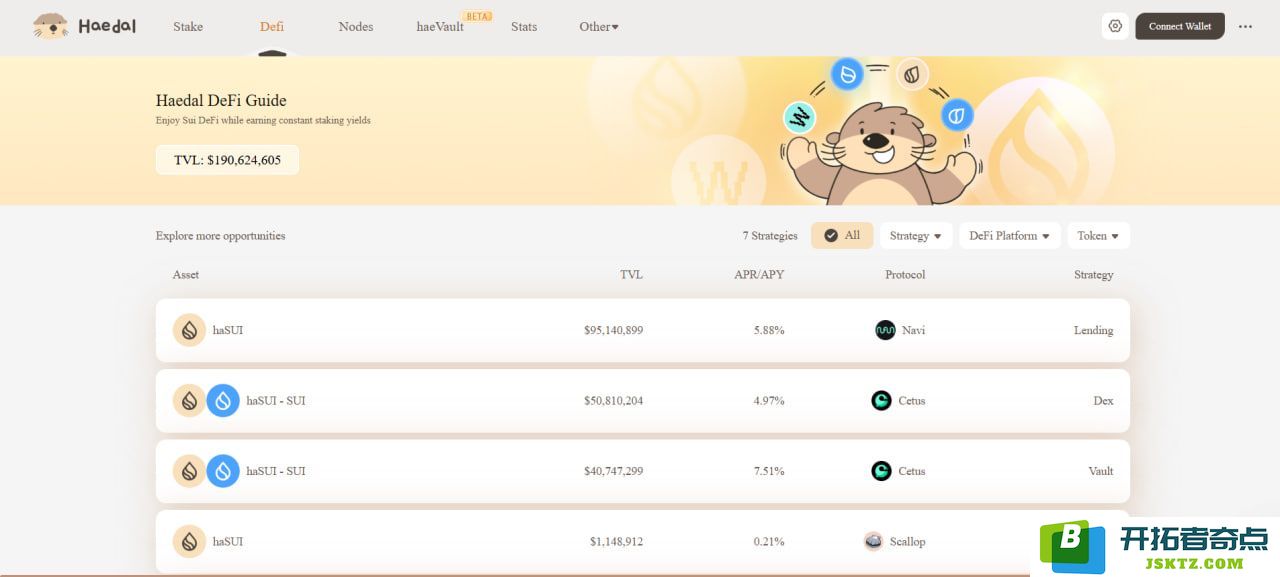Open the Other navigation dropdown
The image size is (1280, 577).
[x=599, y=27]
